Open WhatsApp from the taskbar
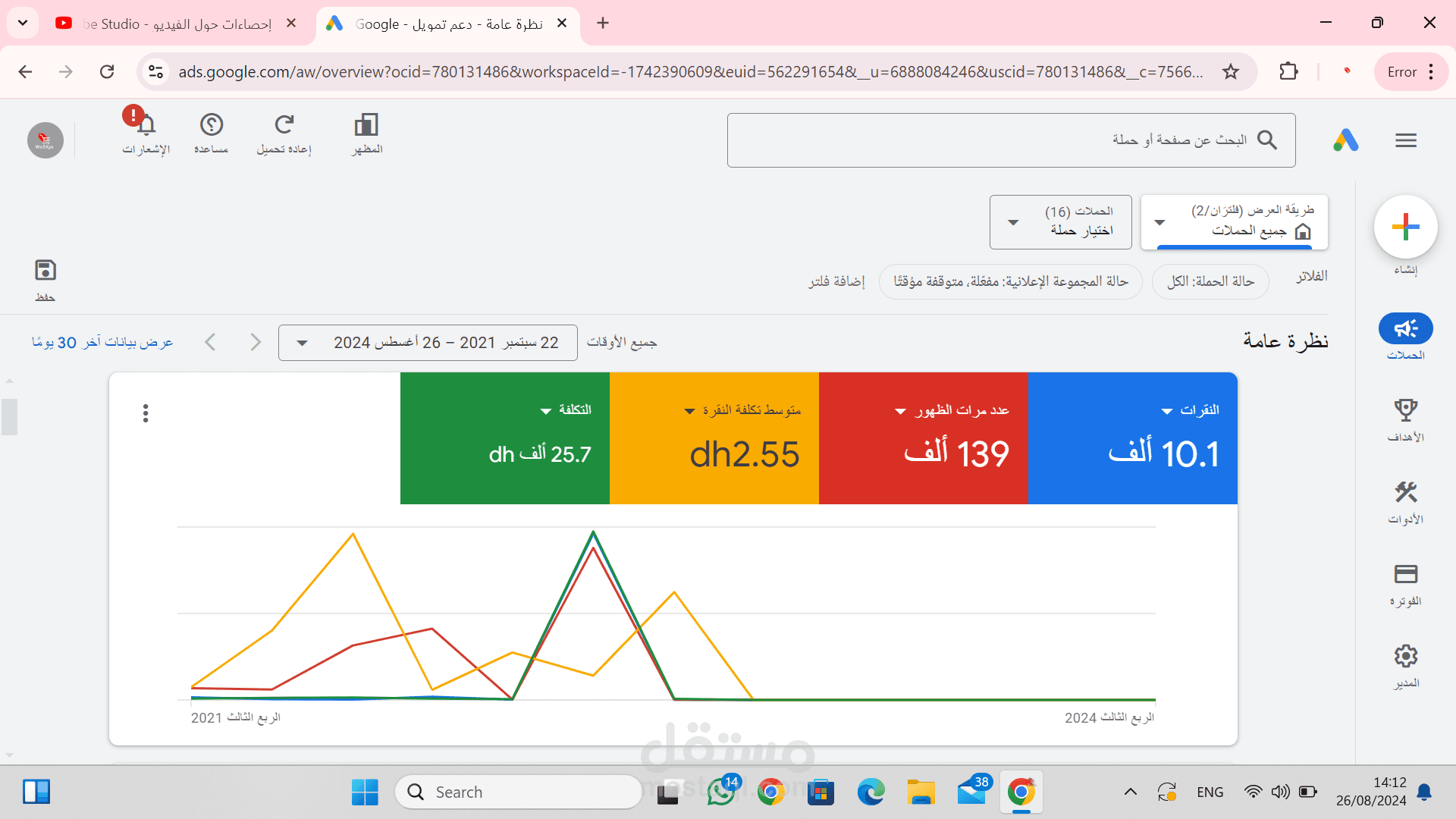Viewport: 1456px width, 819px height. [721, 792]
